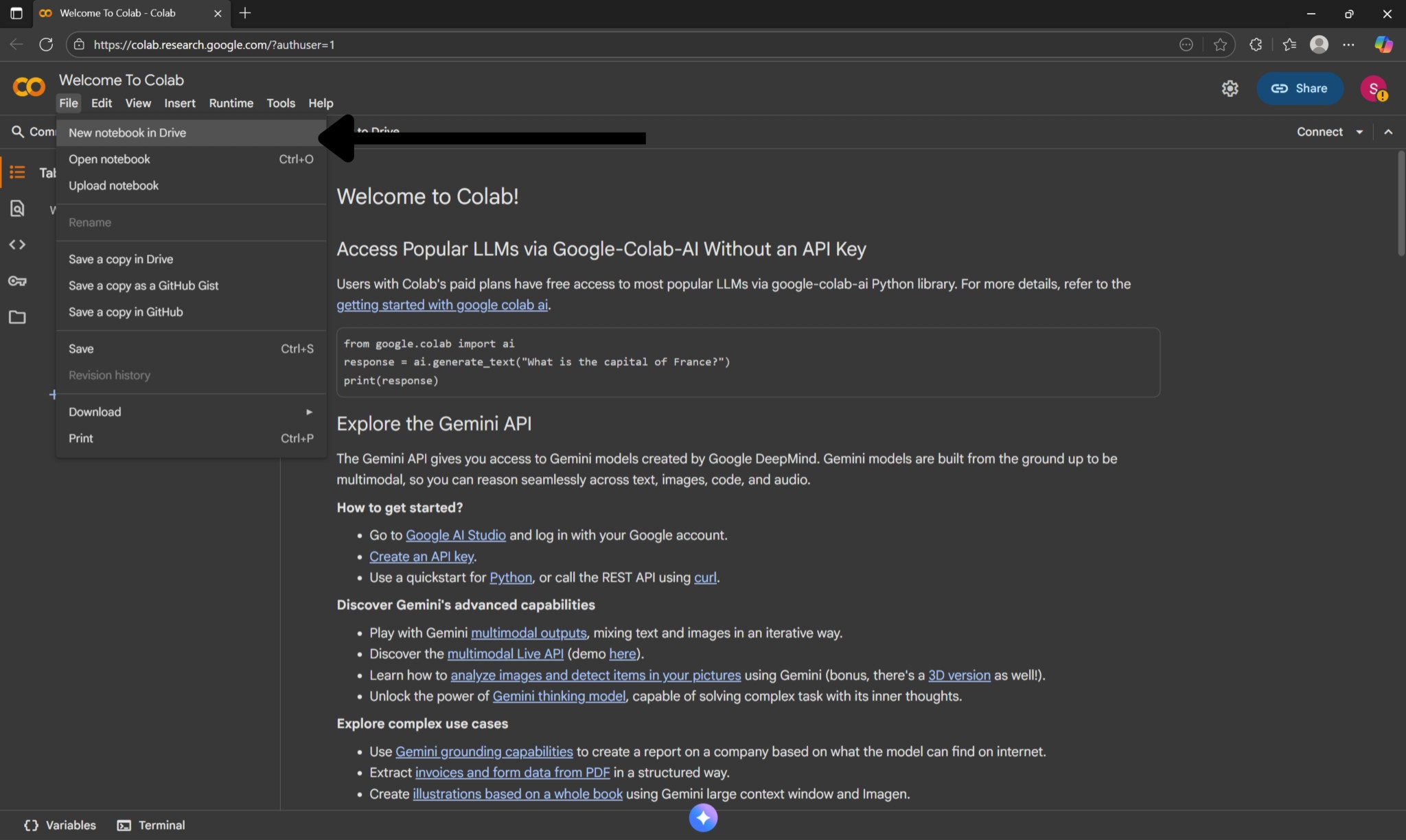The width and height of the screenshot is (1406, 840).
Task: Open the Secrets key icon
Action: click(x=17, y=281)
